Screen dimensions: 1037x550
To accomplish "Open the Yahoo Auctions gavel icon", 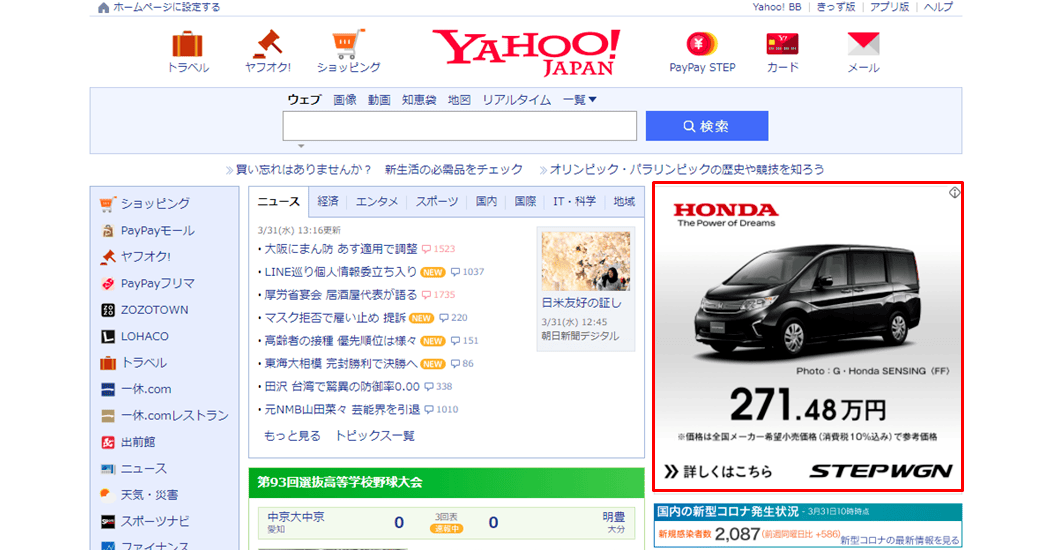I will (268, 44).
